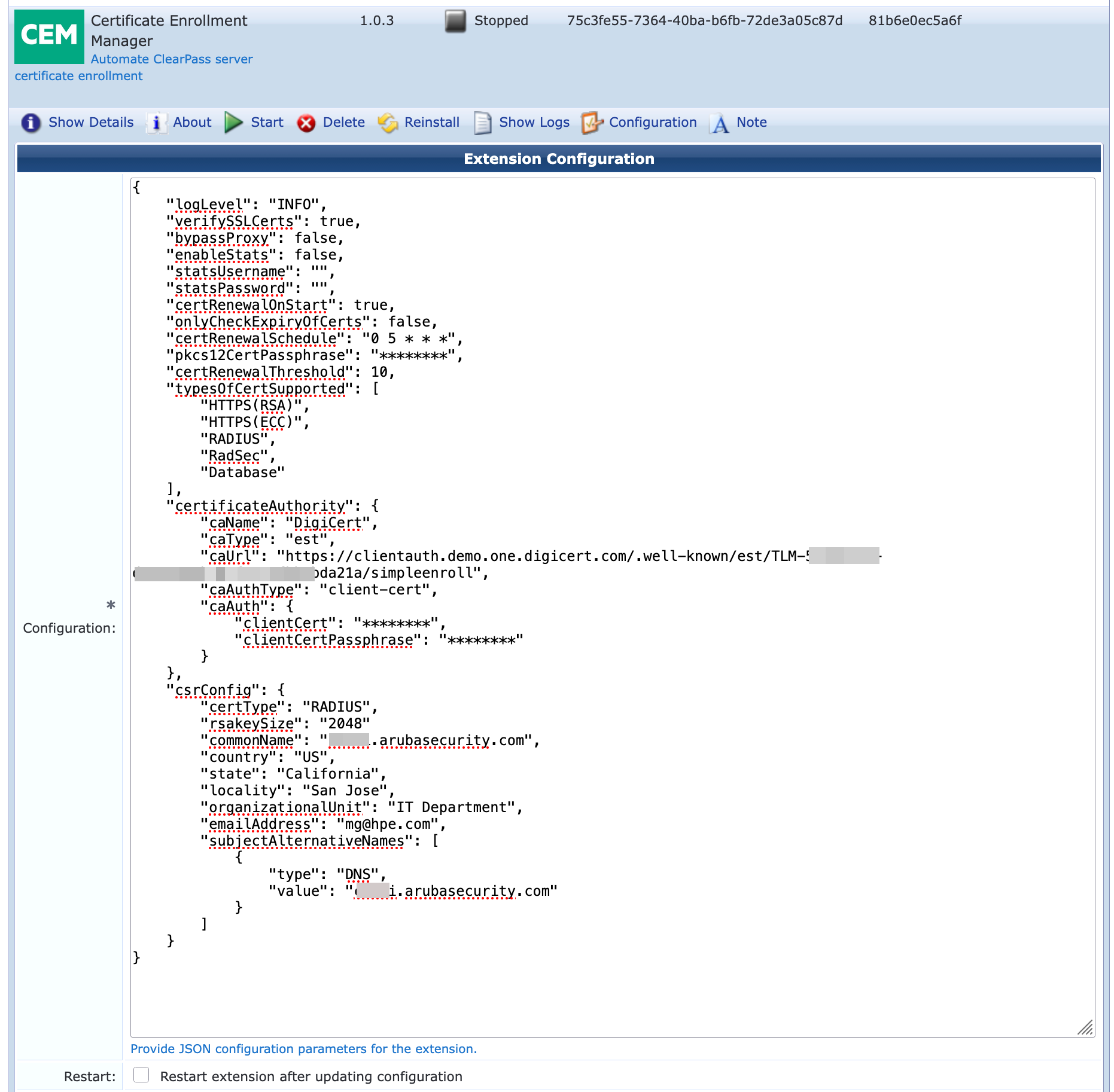Click the "locality": "San Jose" line

pyautogui.click(x=297, y=791)
